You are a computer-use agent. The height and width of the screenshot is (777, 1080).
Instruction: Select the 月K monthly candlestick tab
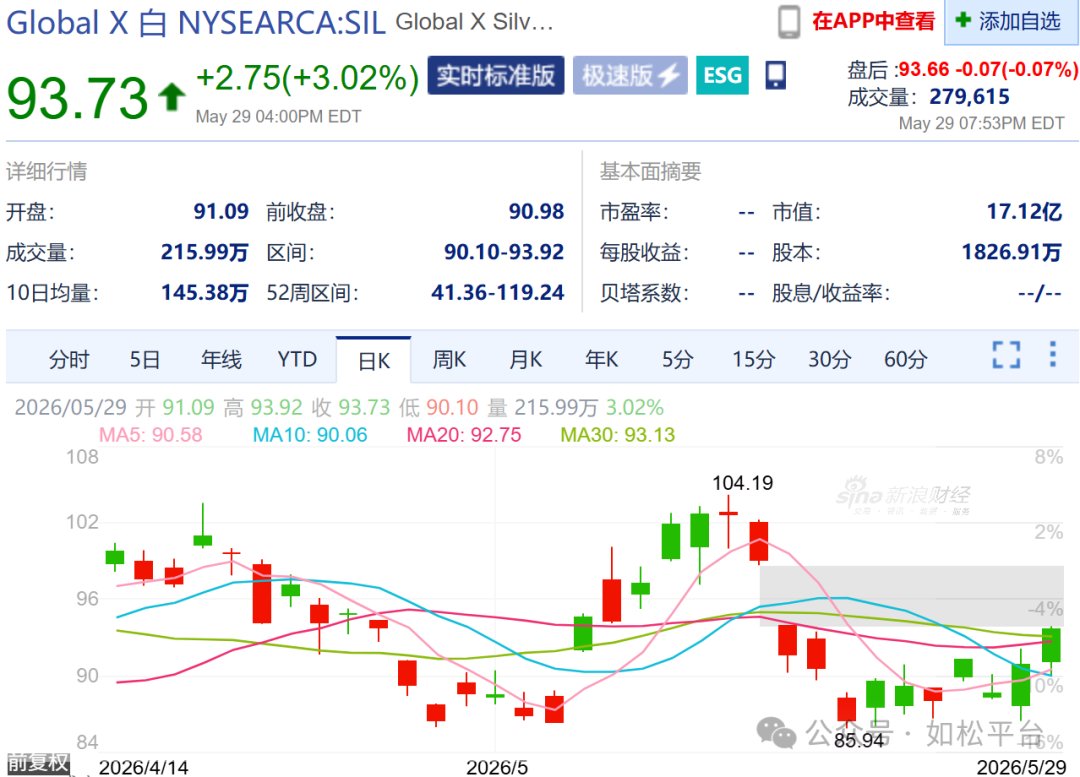(526, 360)
